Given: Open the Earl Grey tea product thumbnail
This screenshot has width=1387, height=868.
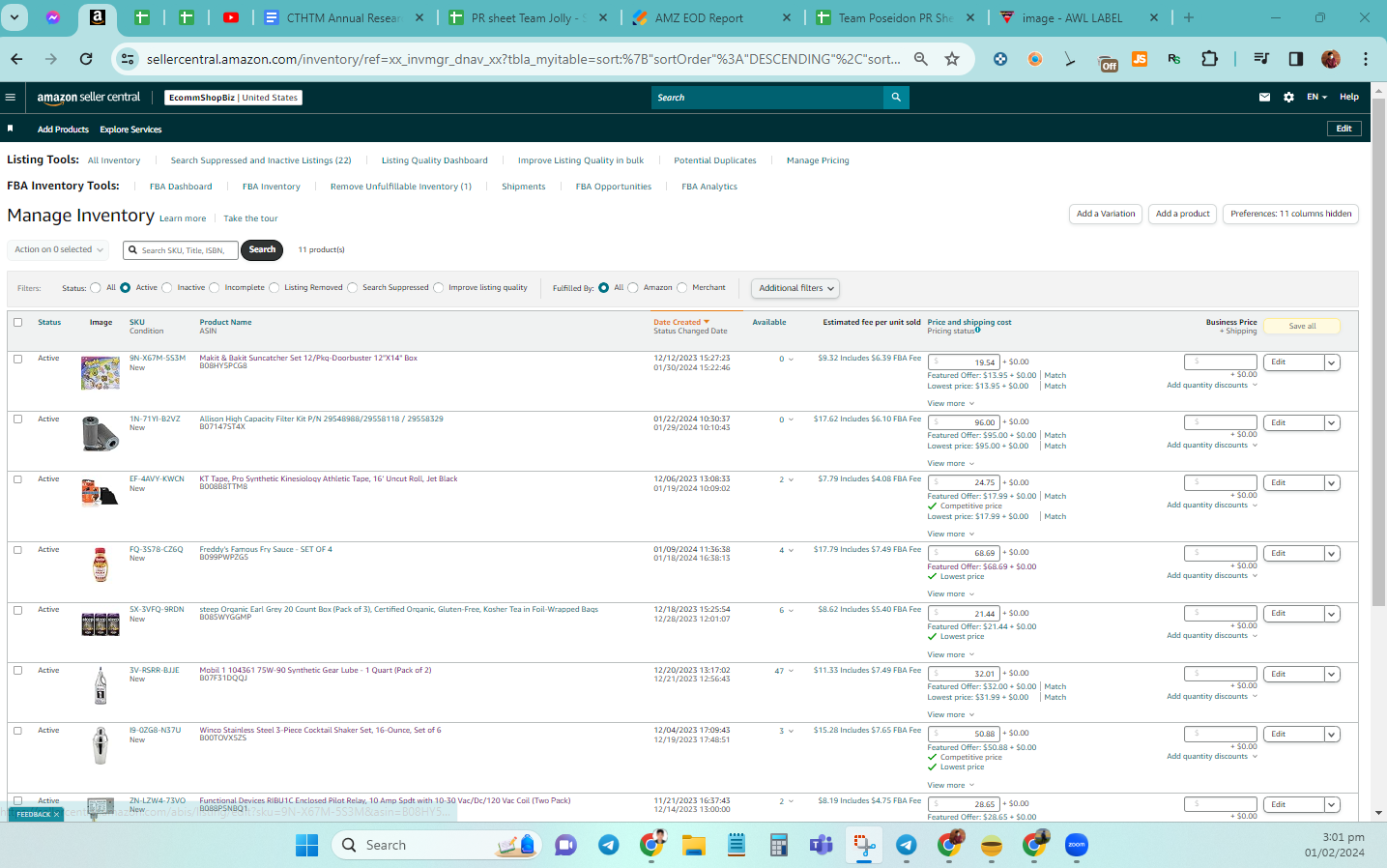Looking at the screenshot, I should [x=101, y=624].
